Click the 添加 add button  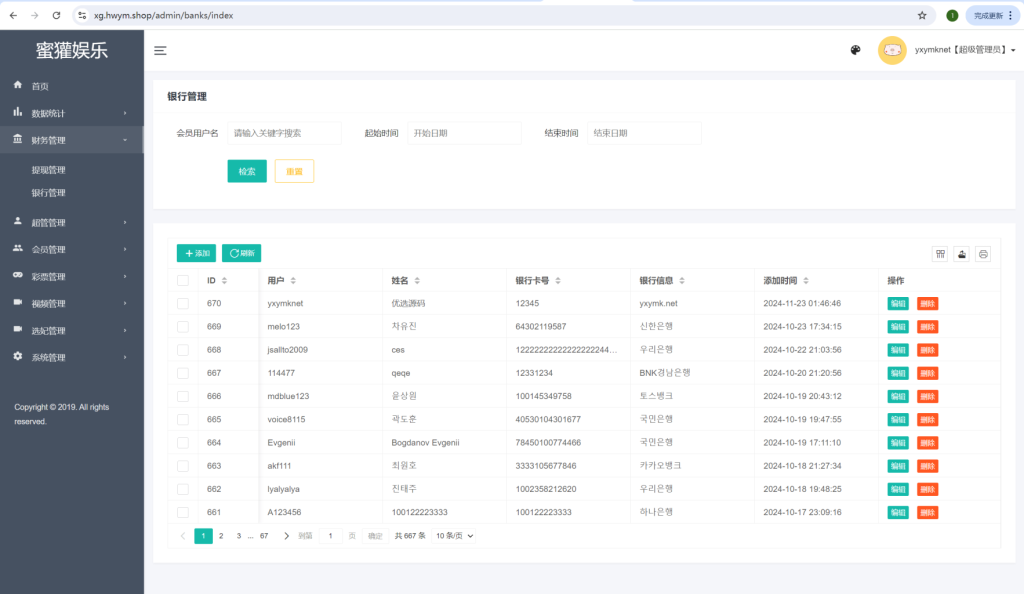coord(197,253)
